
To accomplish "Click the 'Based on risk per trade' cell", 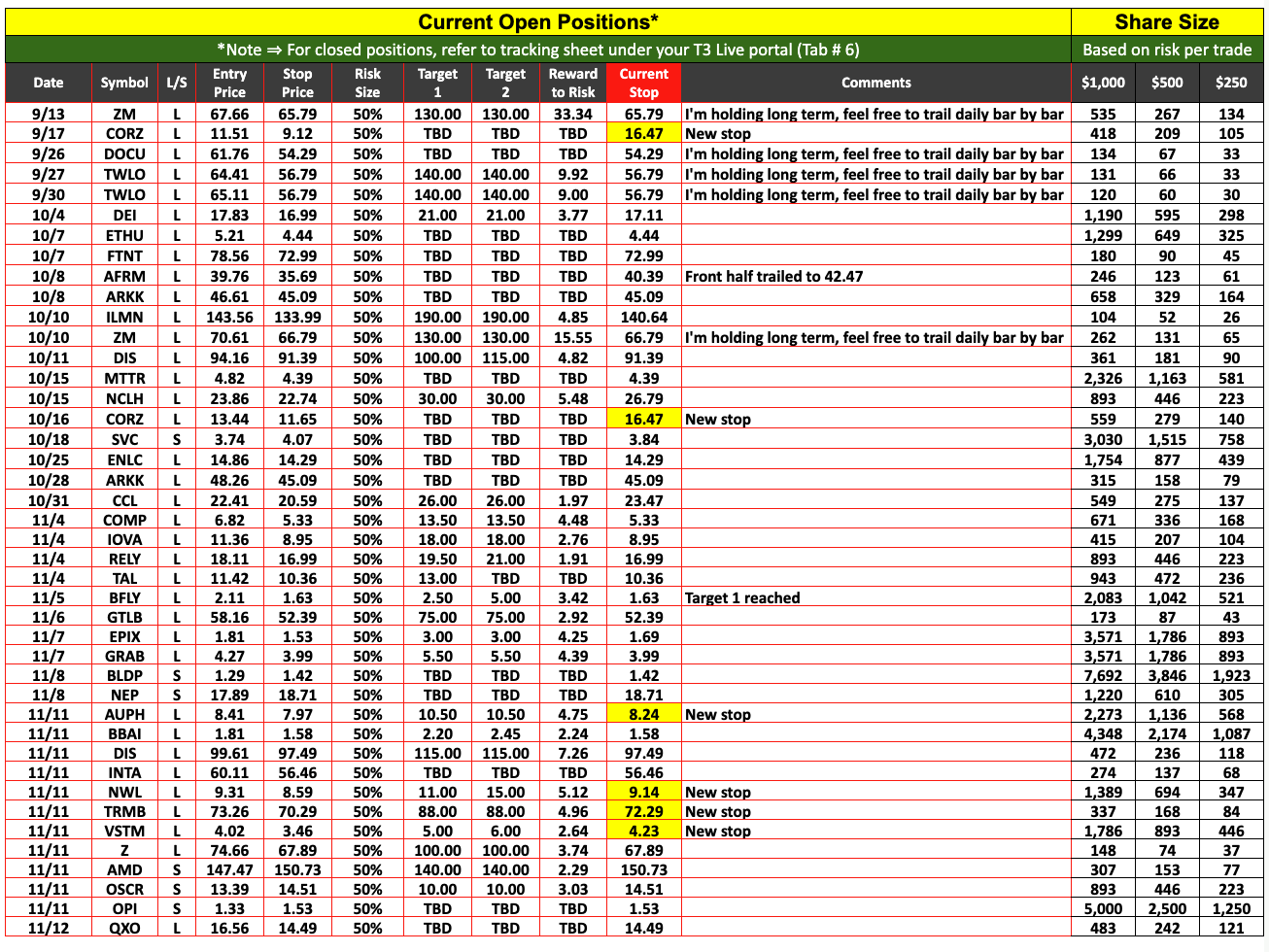I will point(1166,50).
